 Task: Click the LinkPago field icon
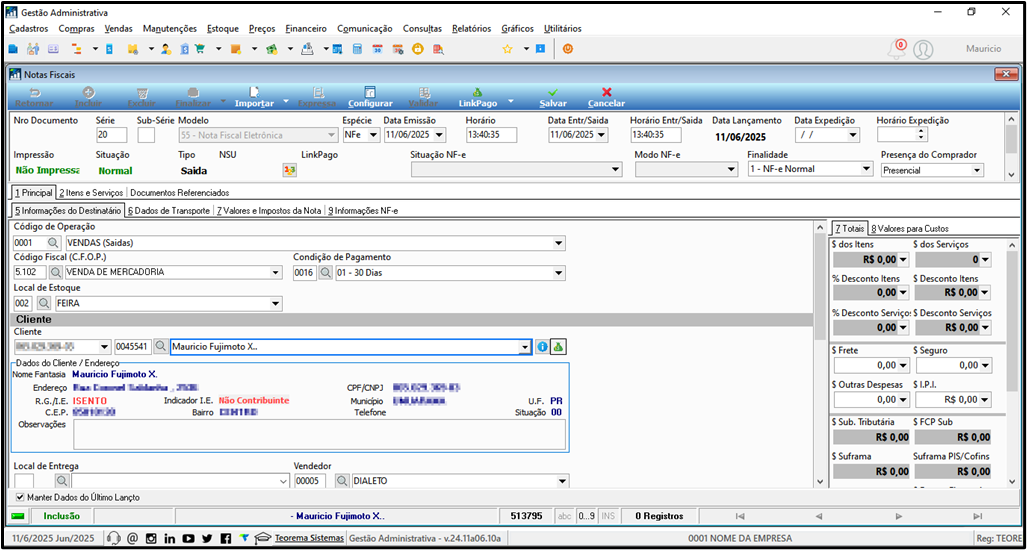(x=289, y=170)
